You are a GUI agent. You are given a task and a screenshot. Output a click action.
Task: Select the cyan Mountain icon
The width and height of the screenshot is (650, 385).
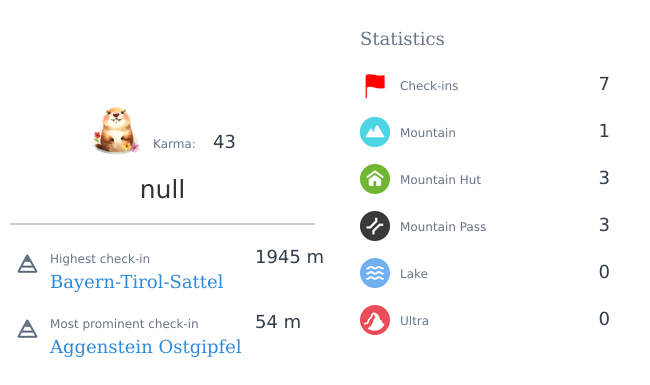[375, 132]
